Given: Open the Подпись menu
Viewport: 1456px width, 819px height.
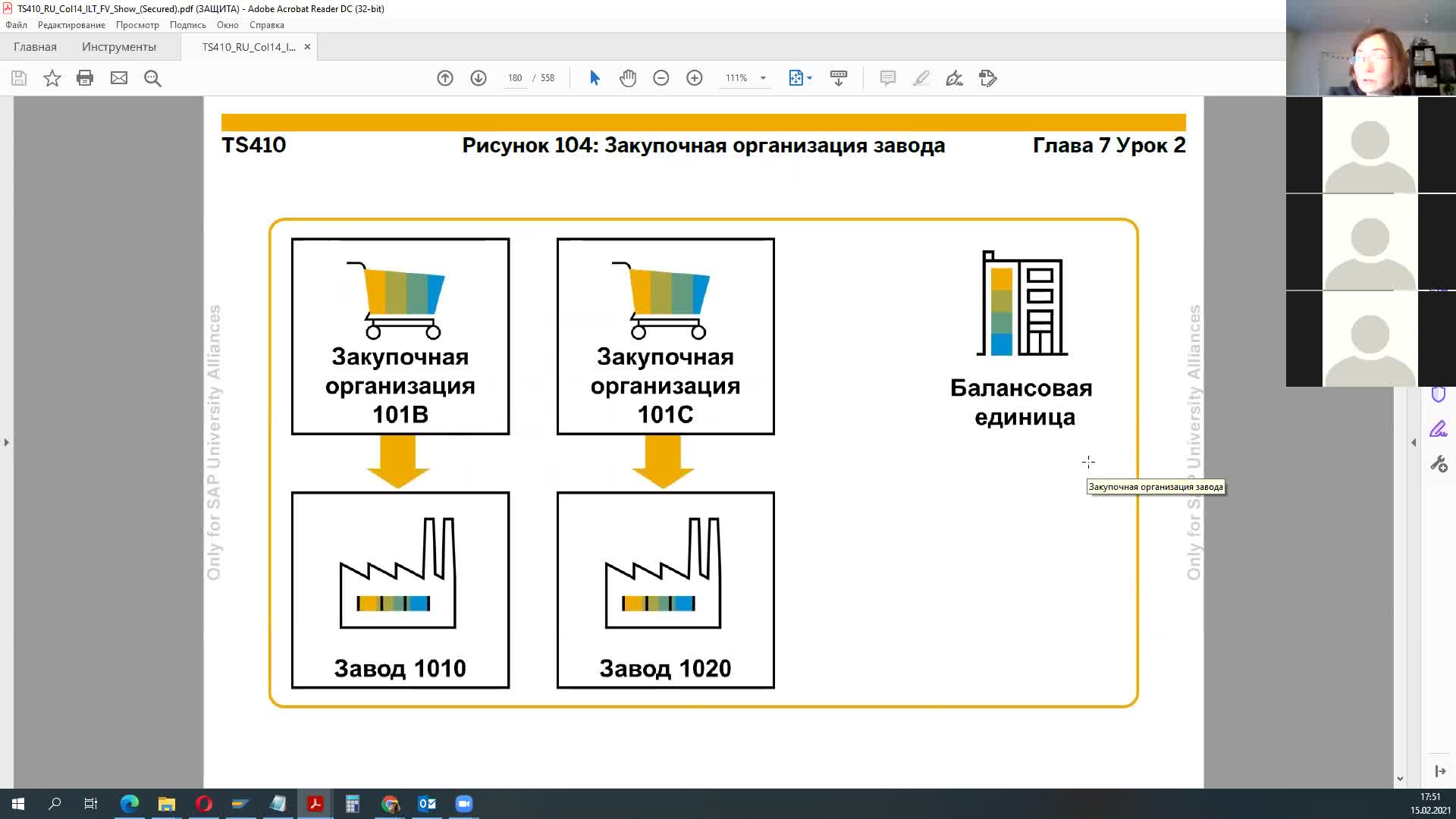Looking at the screenshot, I should [x=188, y=25].
